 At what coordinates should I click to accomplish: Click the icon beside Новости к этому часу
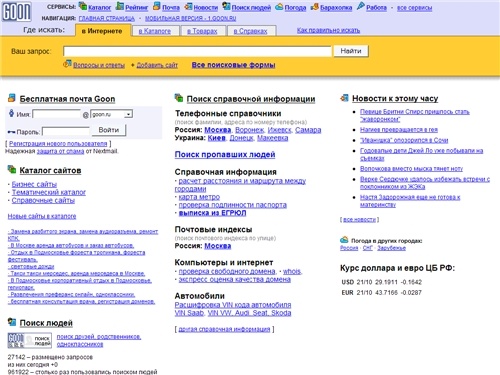pyautogui.click(x=344, y=98)
